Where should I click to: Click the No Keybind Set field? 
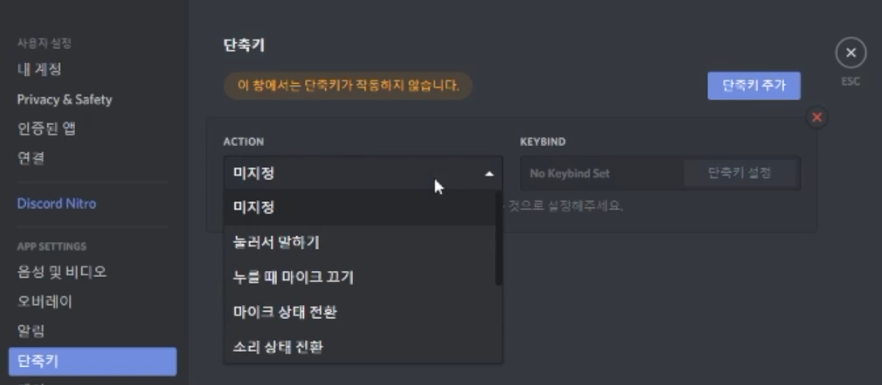(x=602, y=173)
